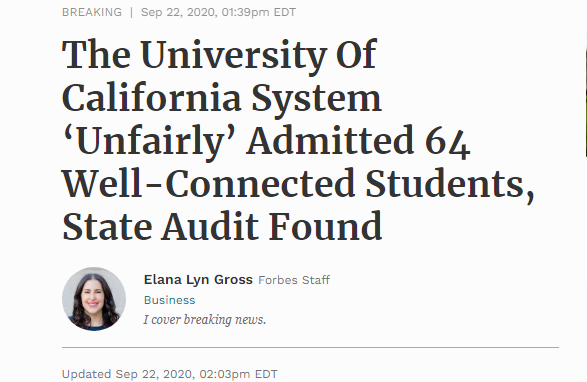Follow the Business category link
This screenshot has height=382, width=587.
pyautogui.click(x=169, y=300)
